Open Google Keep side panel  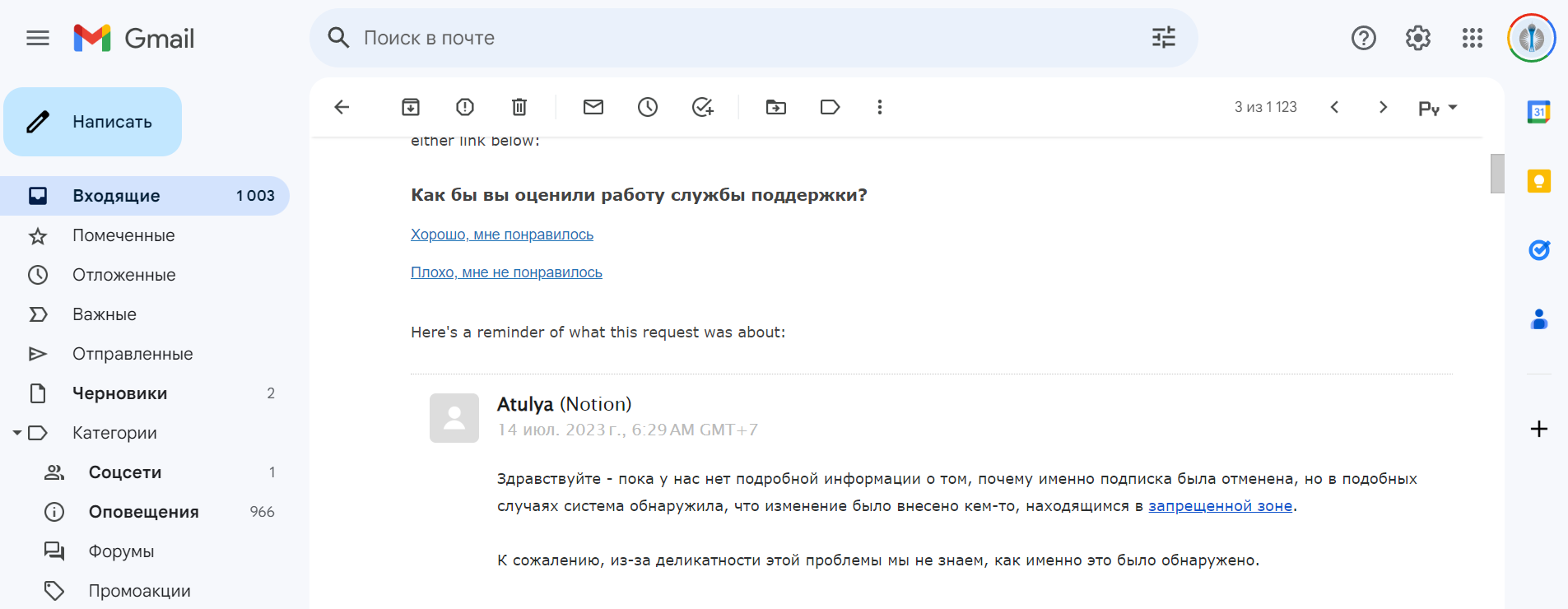[1538, 181]
